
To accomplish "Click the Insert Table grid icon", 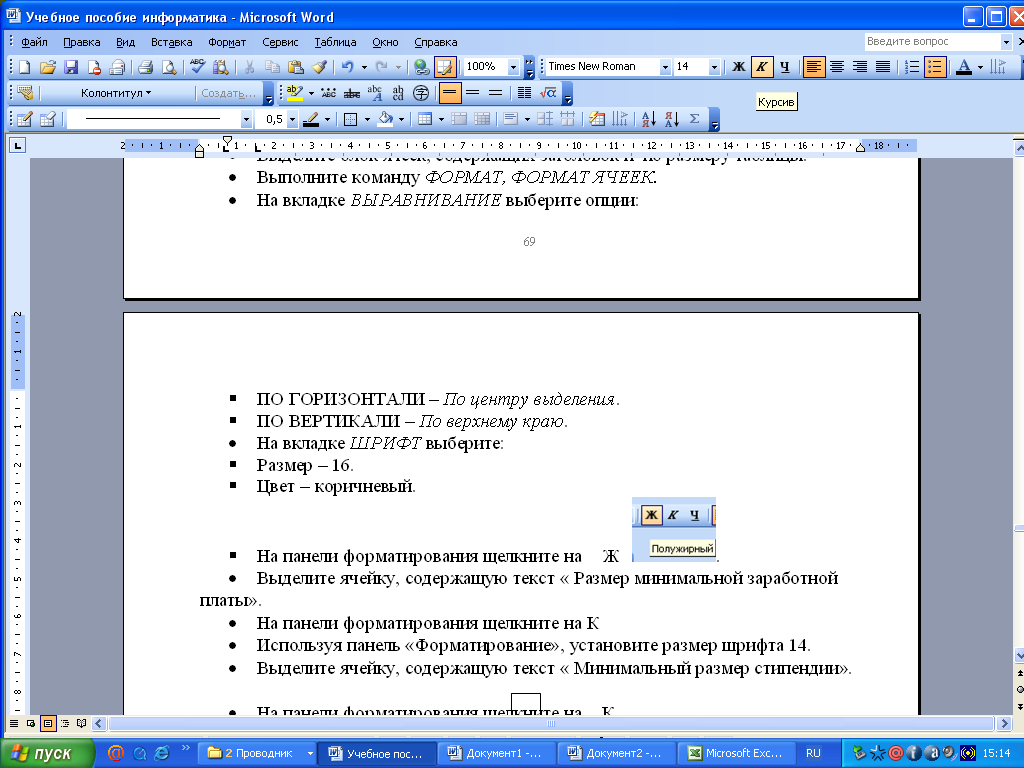I will 425,119.
